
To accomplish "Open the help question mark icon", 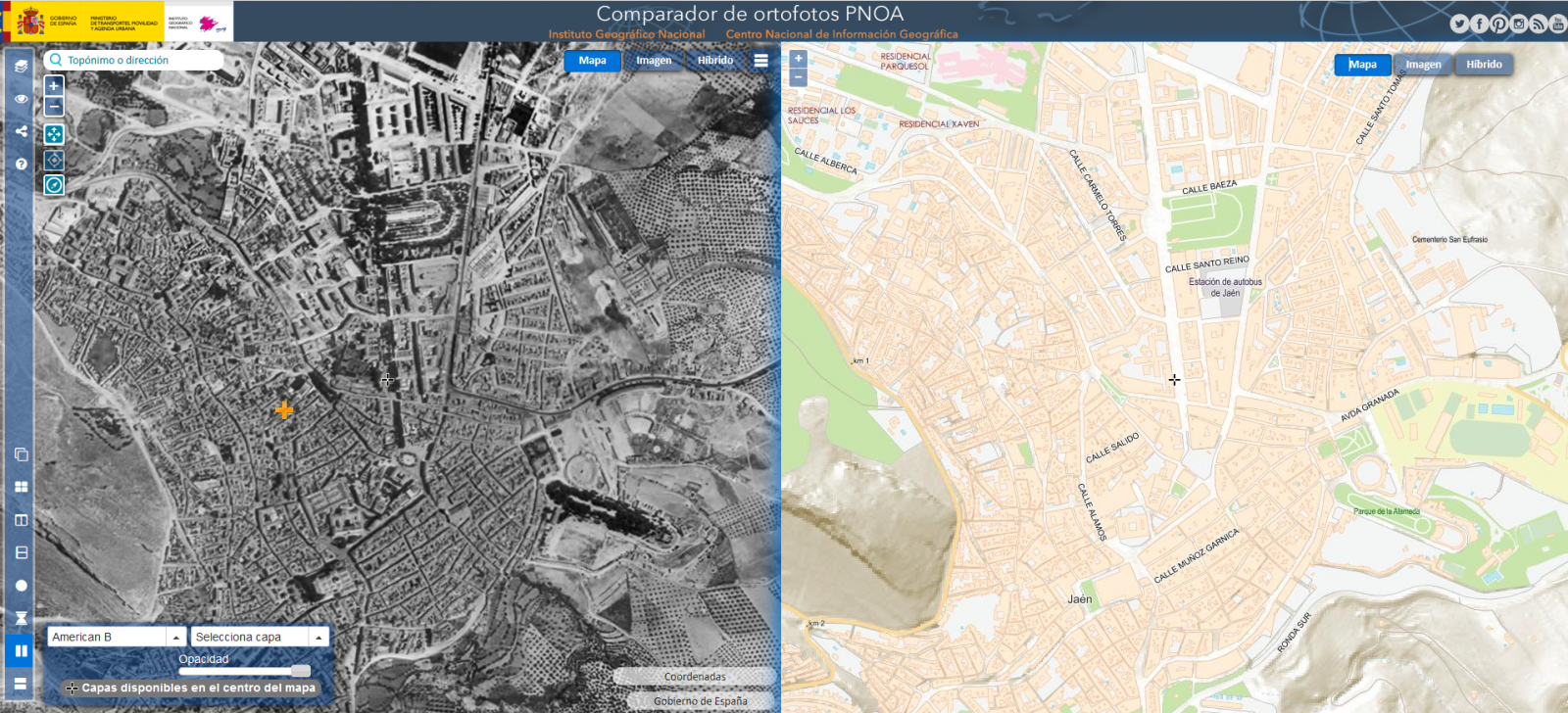I will coord(21,164).
